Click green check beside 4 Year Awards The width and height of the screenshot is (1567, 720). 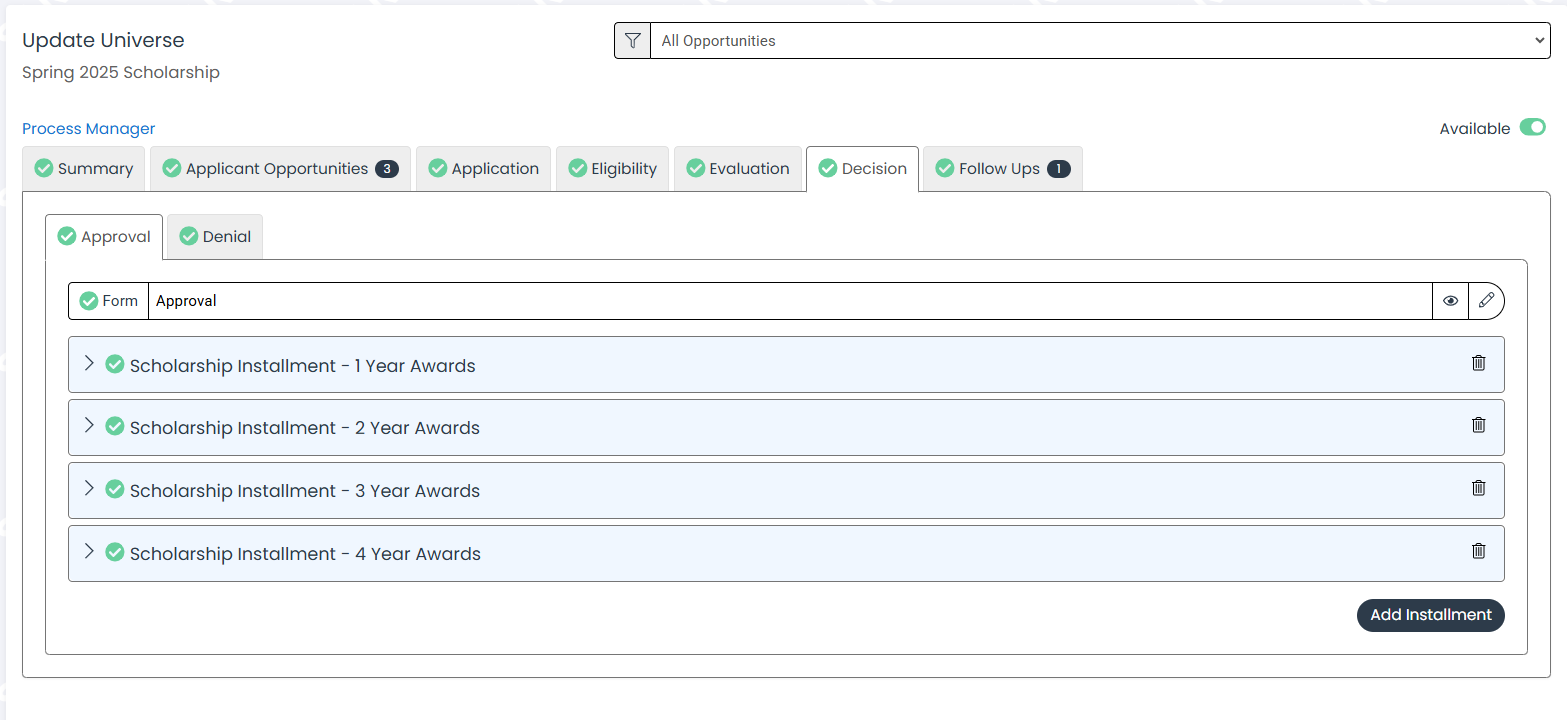[x=115, y=552]
